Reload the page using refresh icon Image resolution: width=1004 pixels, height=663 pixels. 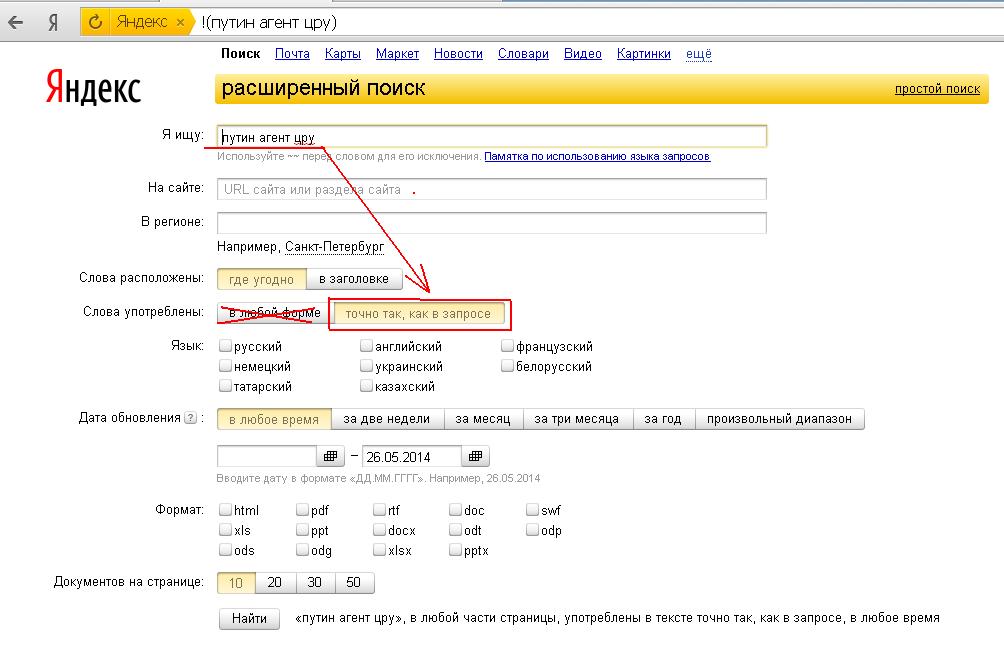click(x=95, y=22)
